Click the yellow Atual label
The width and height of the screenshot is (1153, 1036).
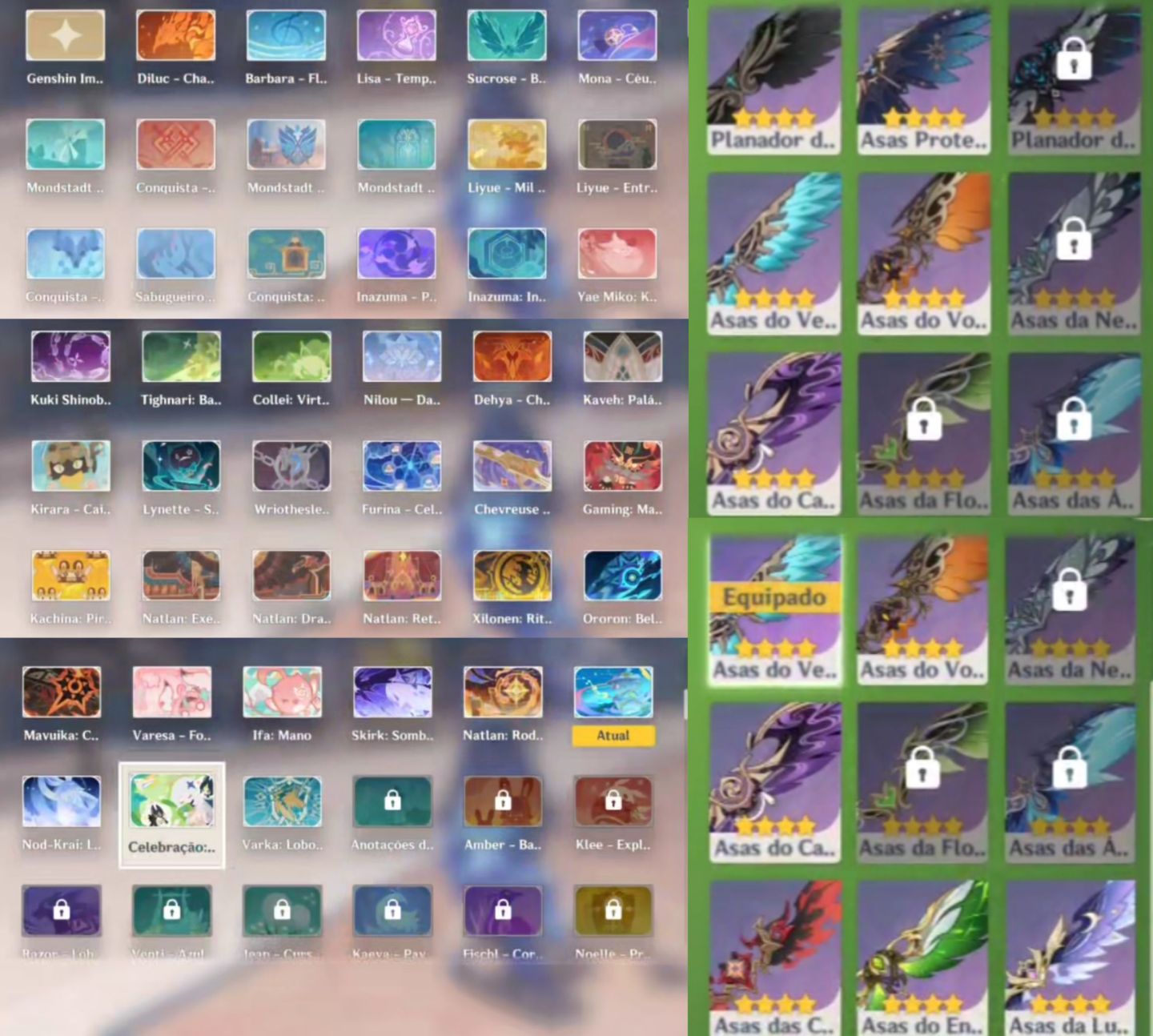pyautogui.click(x=613, y=735)
